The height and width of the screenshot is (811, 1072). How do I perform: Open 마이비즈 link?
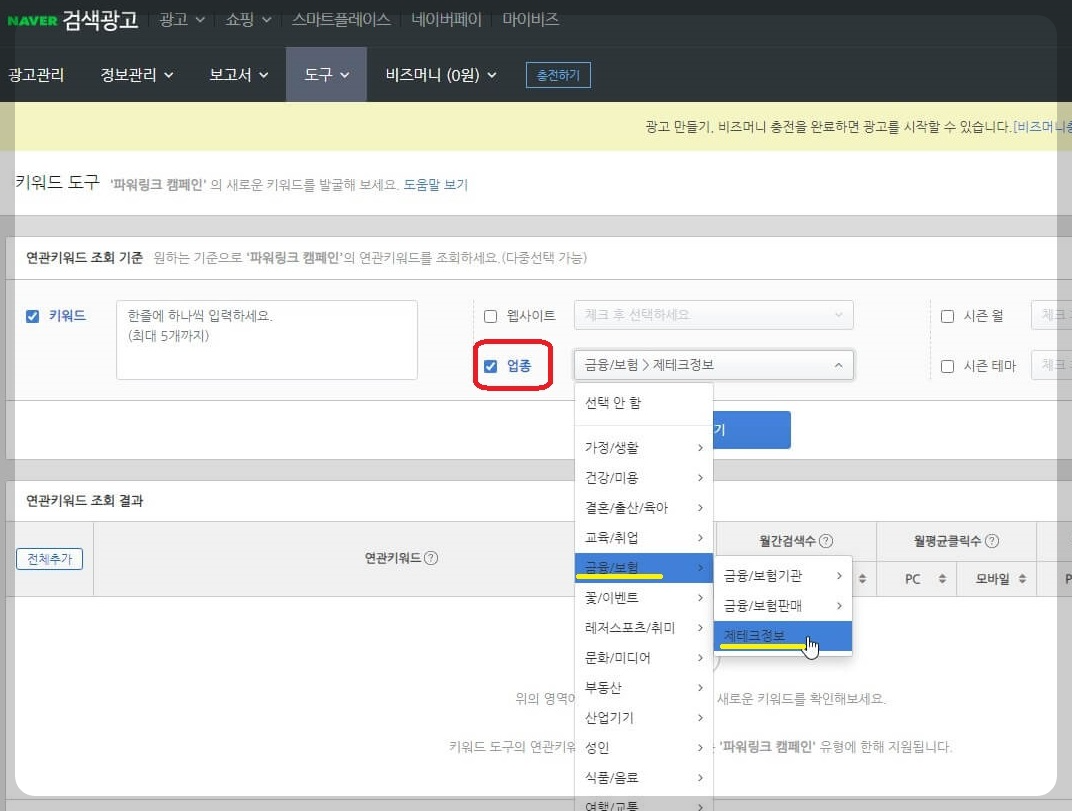pos(531,19)
